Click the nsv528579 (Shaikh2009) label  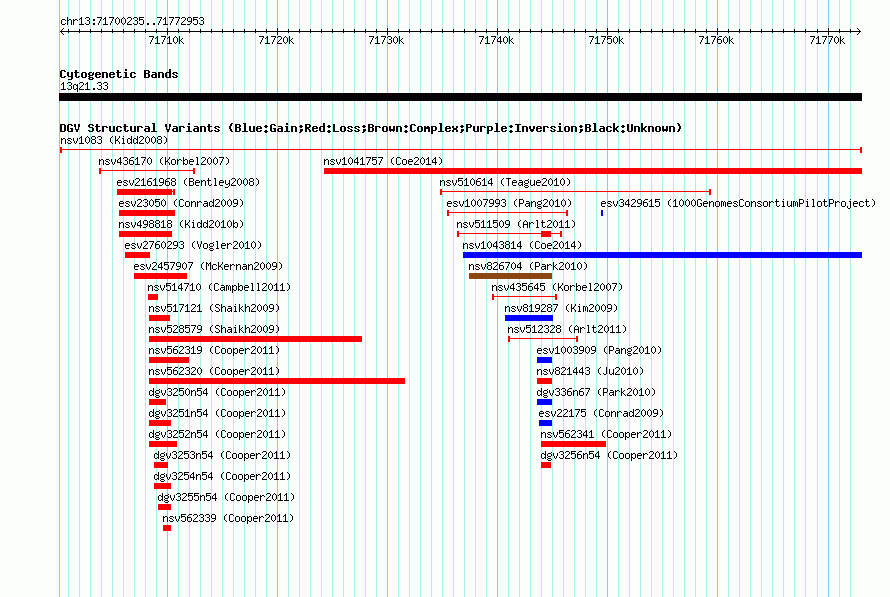coord(214,329)
